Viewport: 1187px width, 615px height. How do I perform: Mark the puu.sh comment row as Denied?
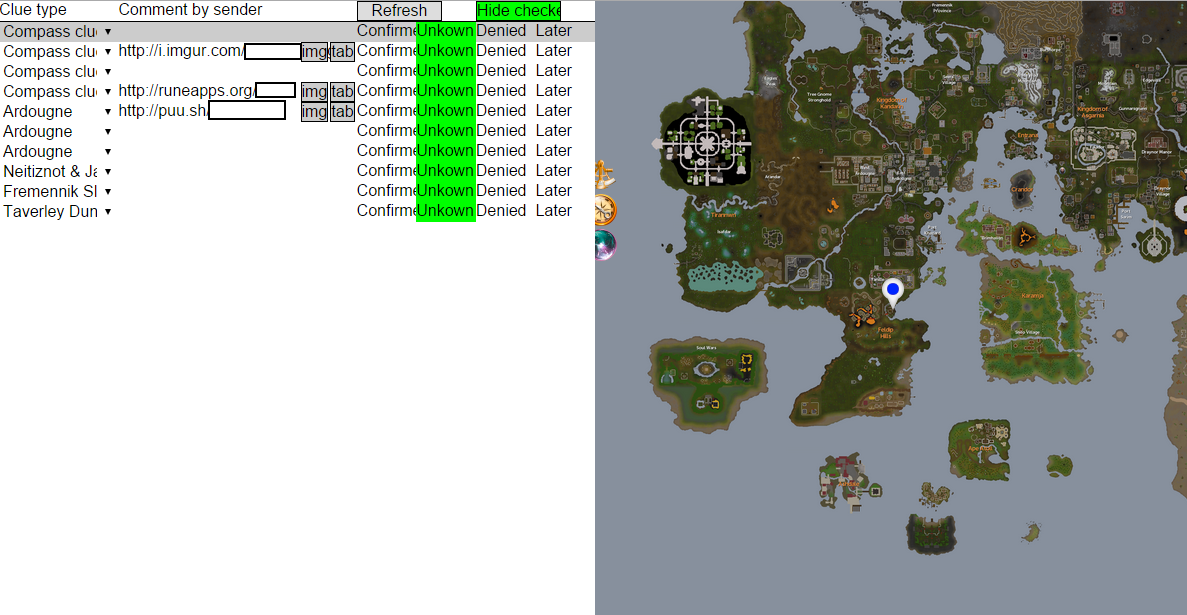click(x=501, y=111)
